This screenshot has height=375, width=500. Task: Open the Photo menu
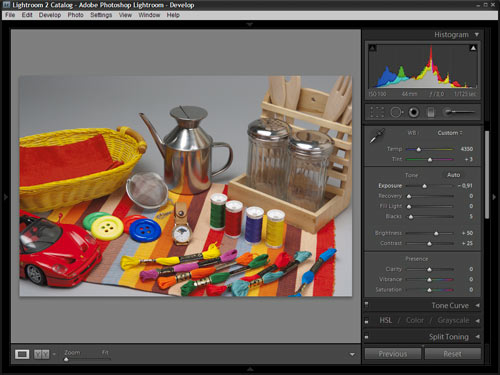pos(75,15)
